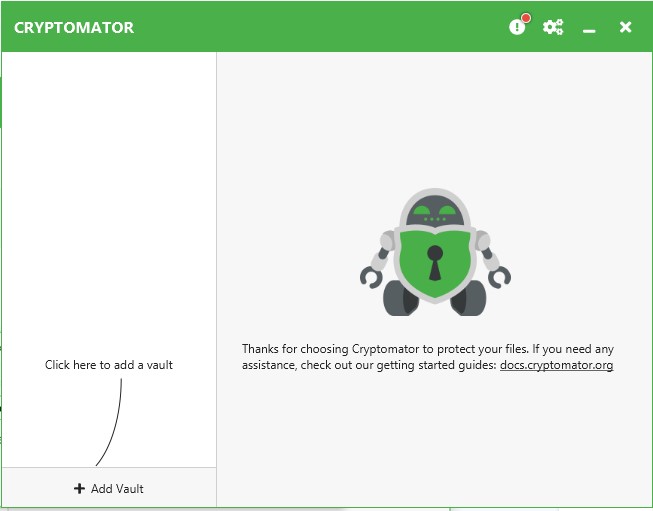Minimize the Cryptomator window
This screenshot has height=511, width=653.
coord(589,31)
